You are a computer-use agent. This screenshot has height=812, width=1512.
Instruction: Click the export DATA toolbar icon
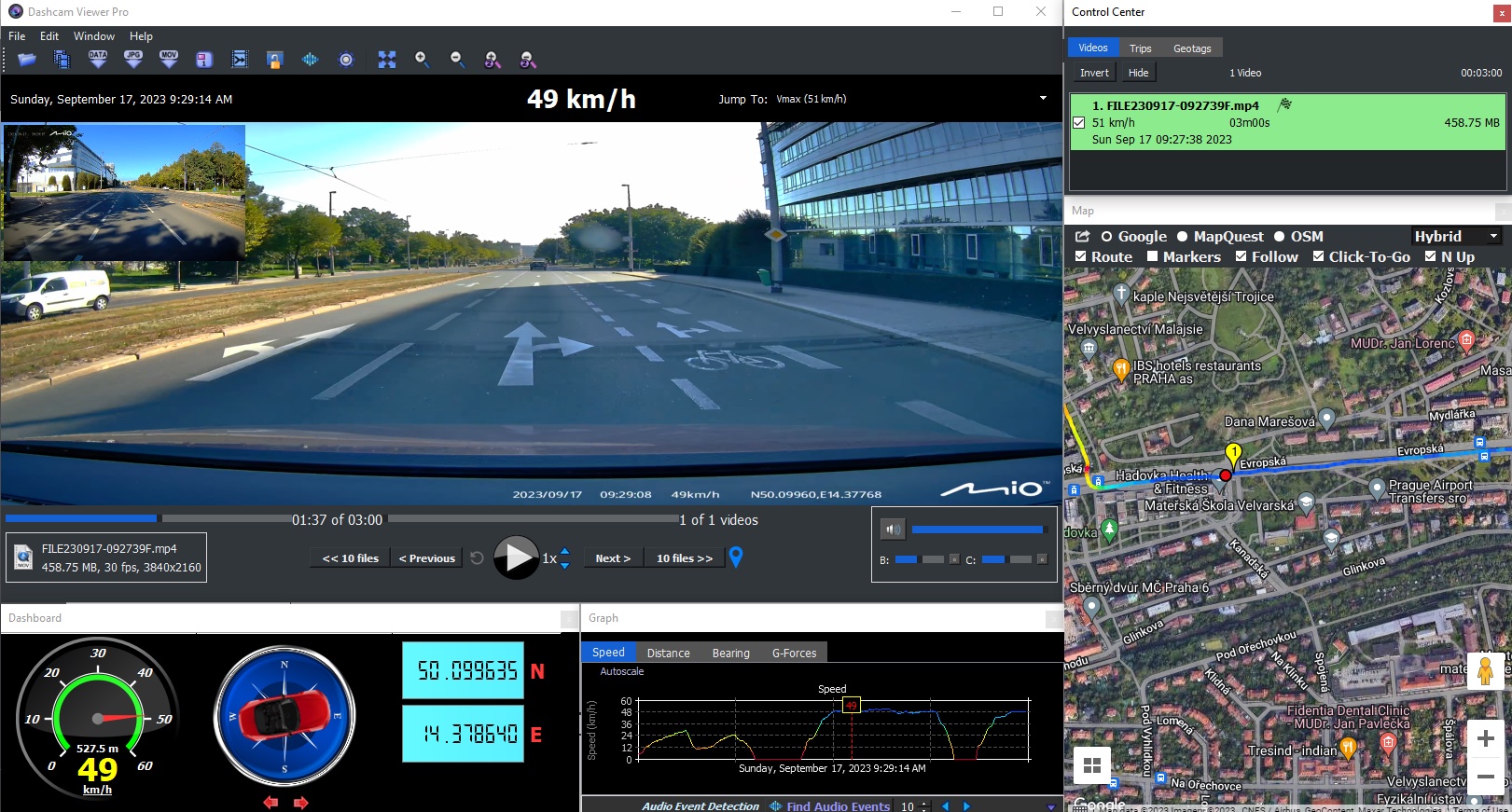tap(98, 60)
